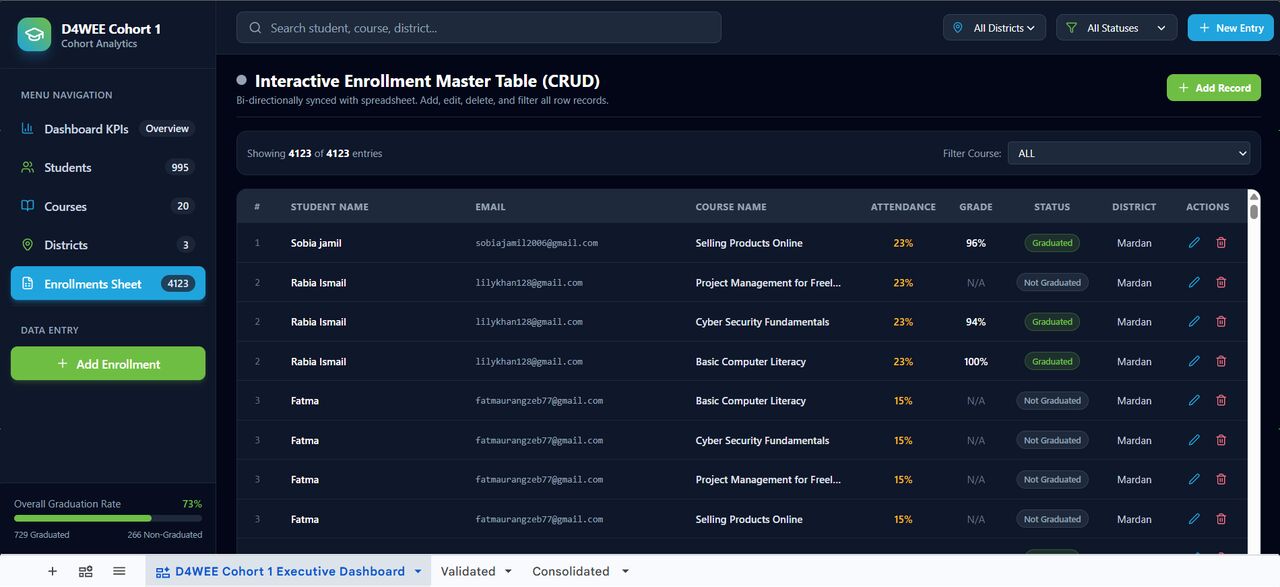
Task: Open the All Statuses filter dropdown
Action: [1117, 28]
